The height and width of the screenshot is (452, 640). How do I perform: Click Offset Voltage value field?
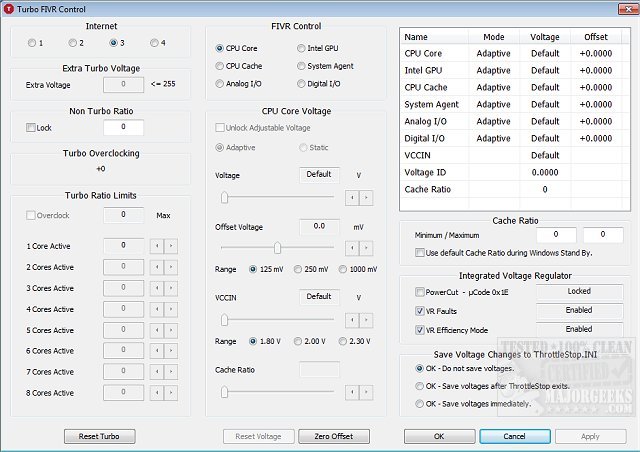[x=319, y=226]
